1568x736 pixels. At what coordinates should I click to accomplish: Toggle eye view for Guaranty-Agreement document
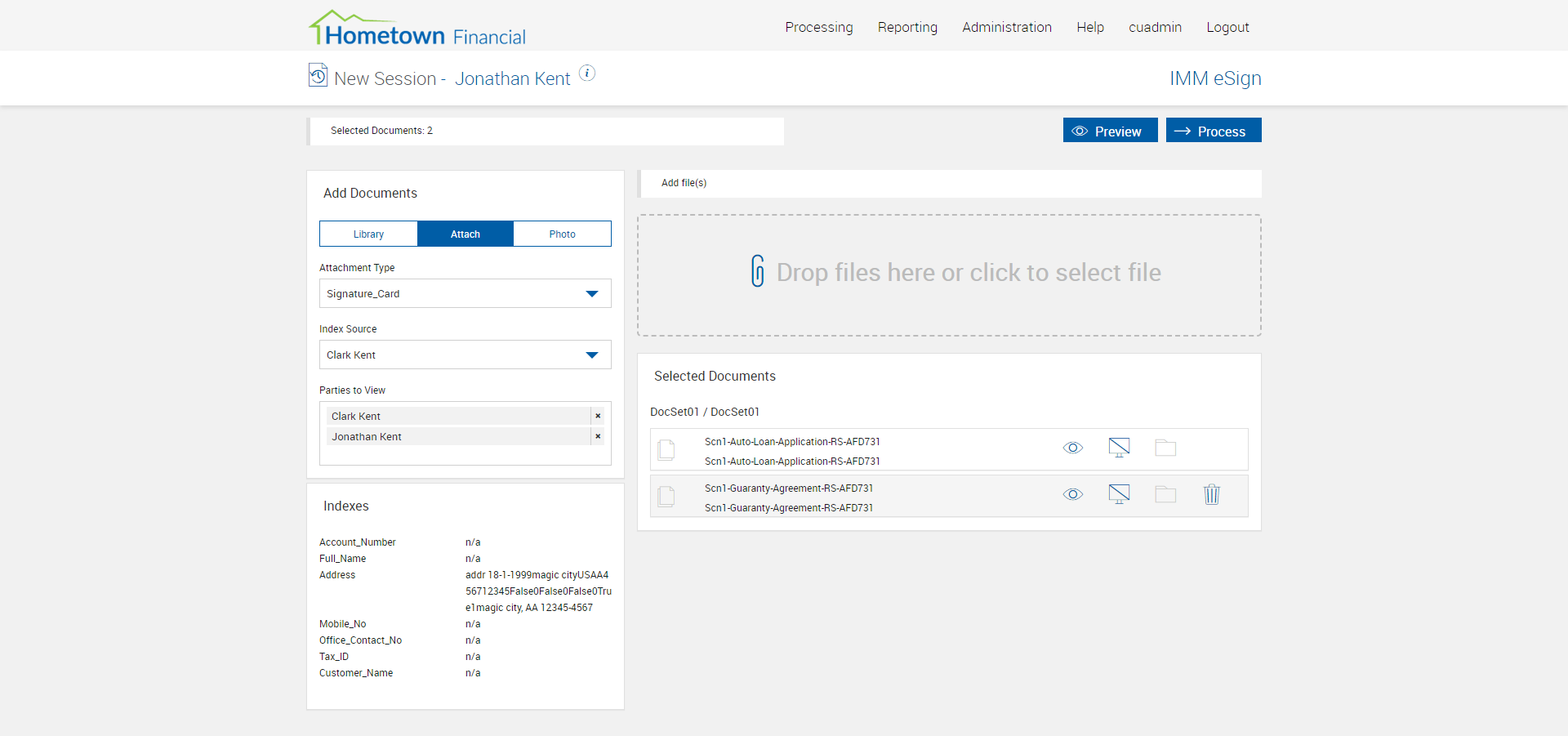click(x=1073, y=494)
